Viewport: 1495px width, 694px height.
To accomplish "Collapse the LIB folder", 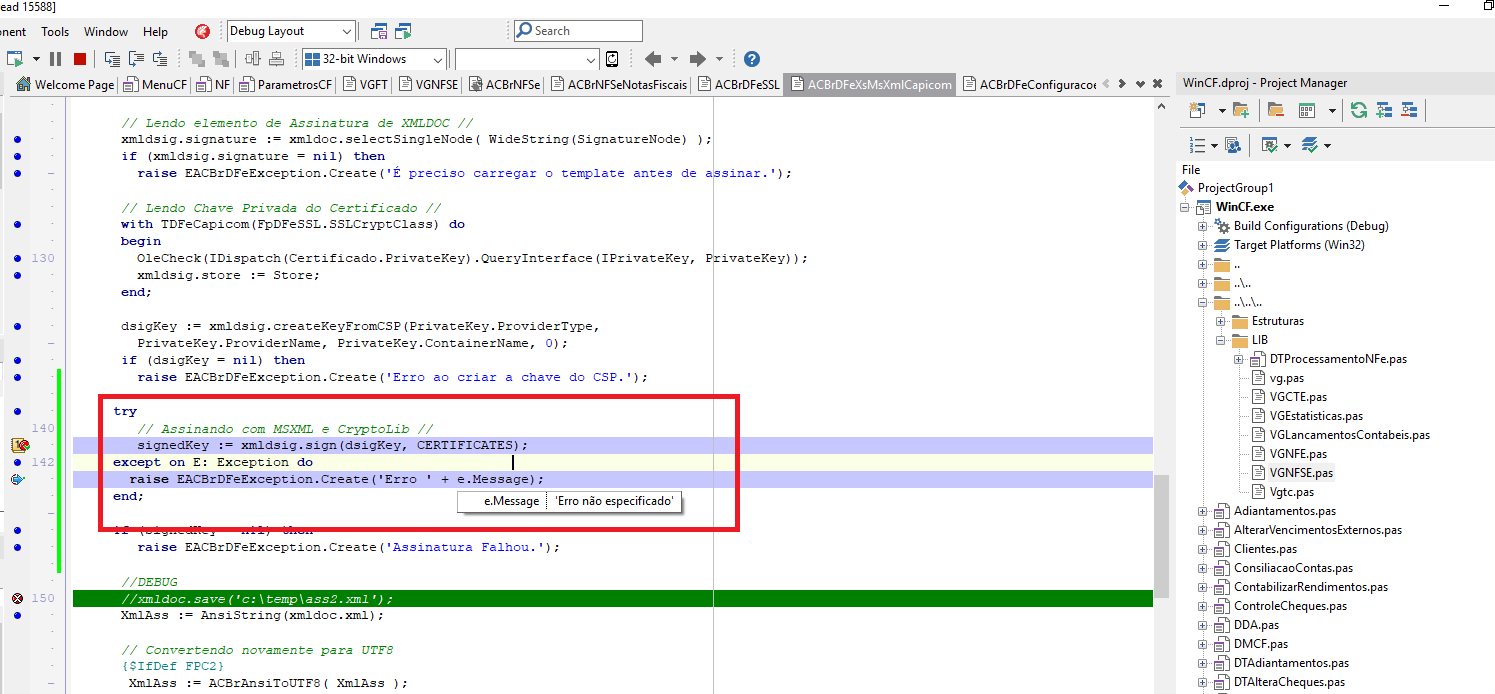I will 1221,340.
